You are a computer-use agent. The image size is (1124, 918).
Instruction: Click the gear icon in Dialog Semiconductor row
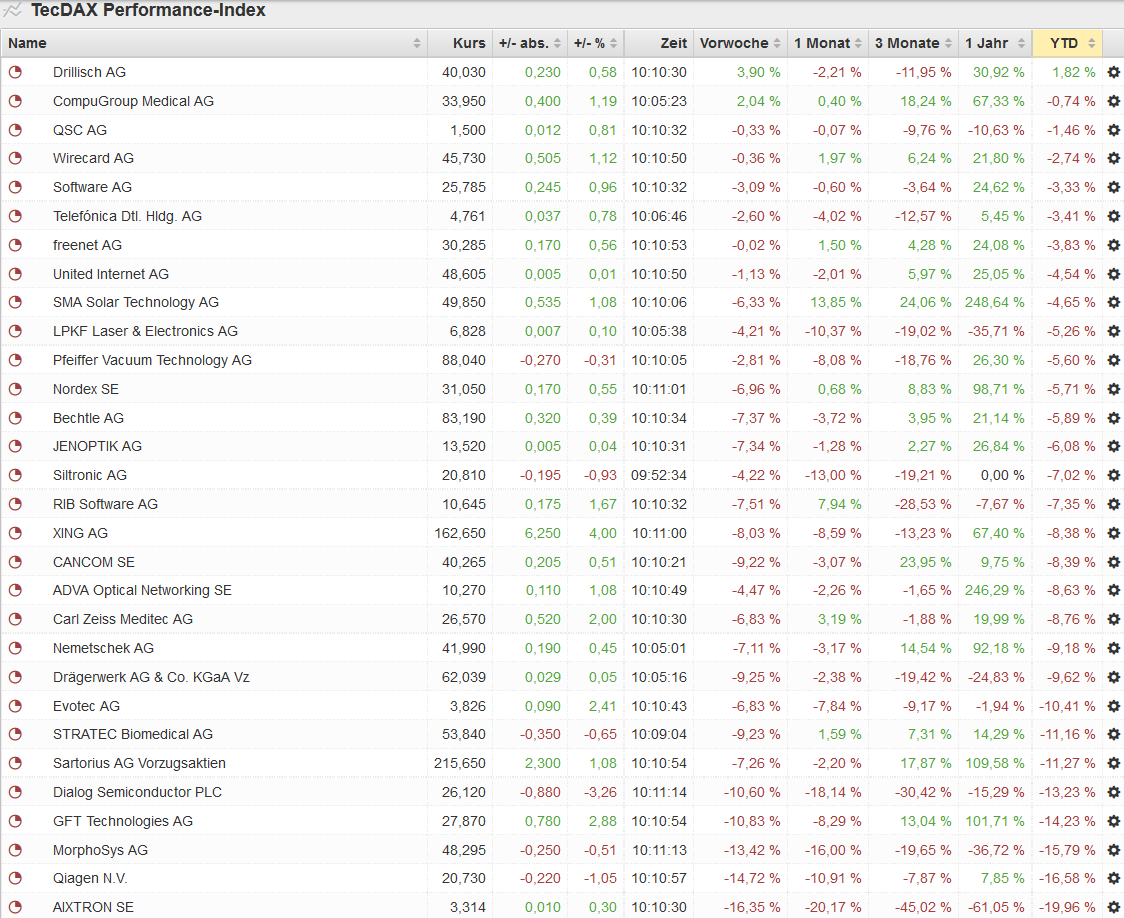pos(1113,793)
